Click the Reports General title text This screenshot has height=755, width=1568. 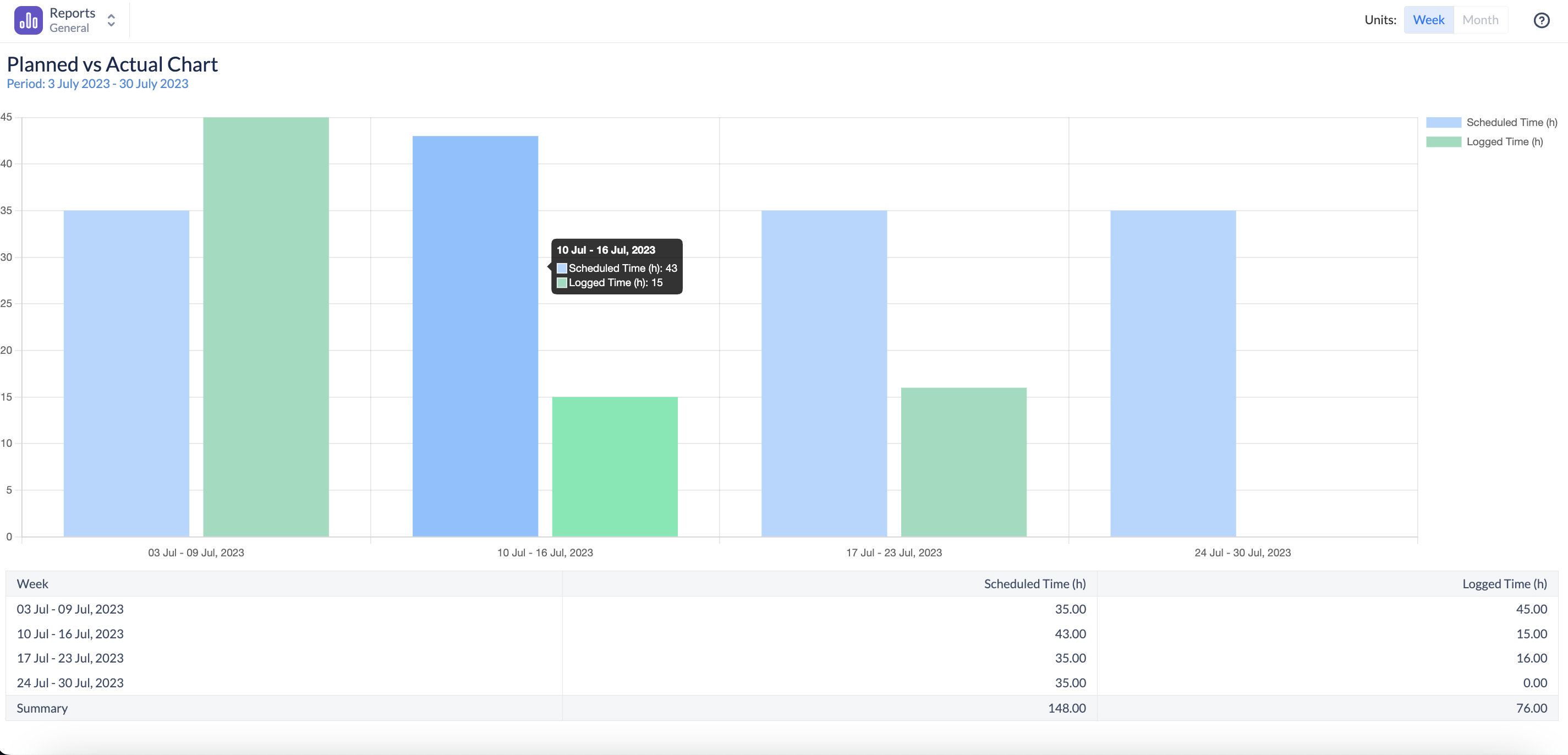(72, 20)
